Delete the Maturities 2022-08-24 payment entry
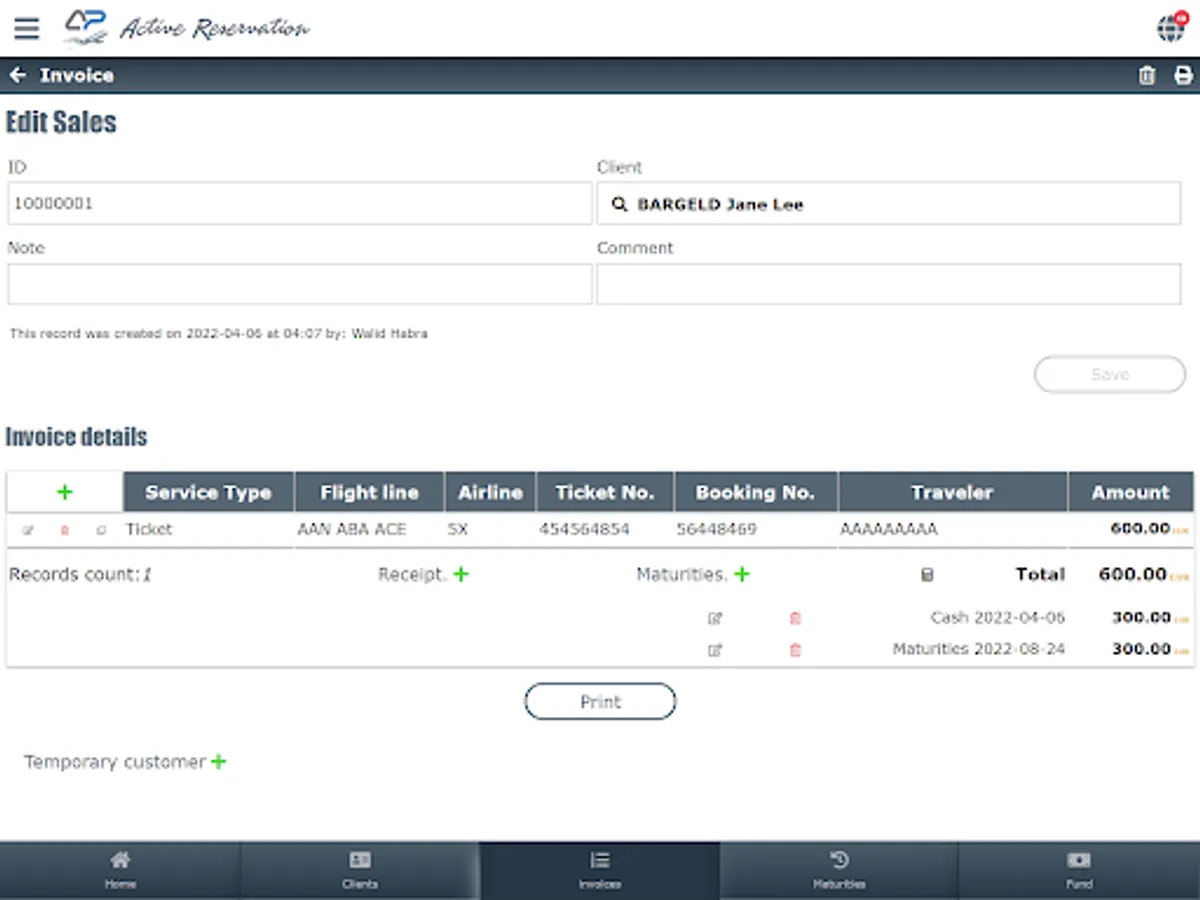The image size is (1200, 900). (x=794, y=650)
